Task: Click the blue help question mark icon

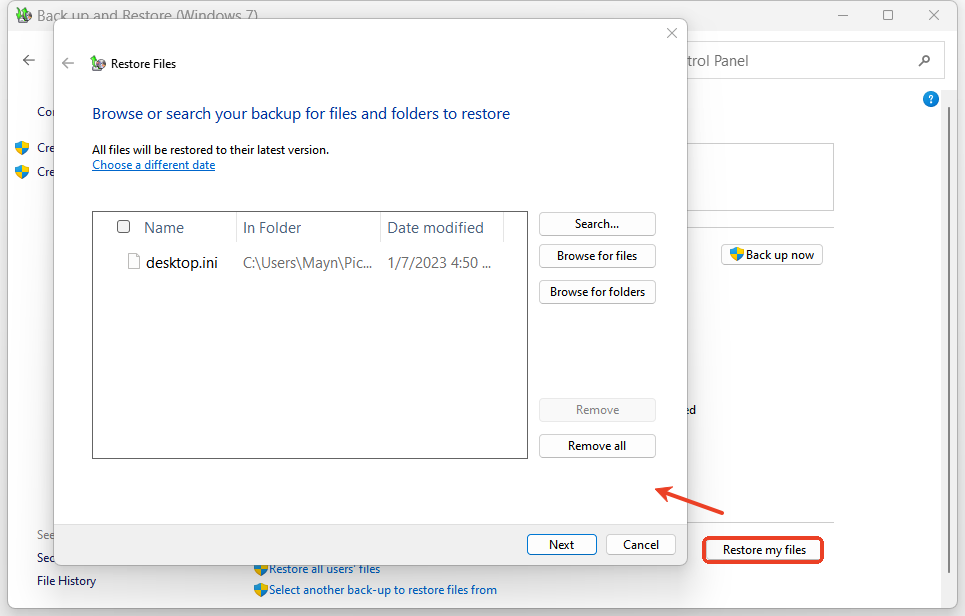Action: point(930,99)
